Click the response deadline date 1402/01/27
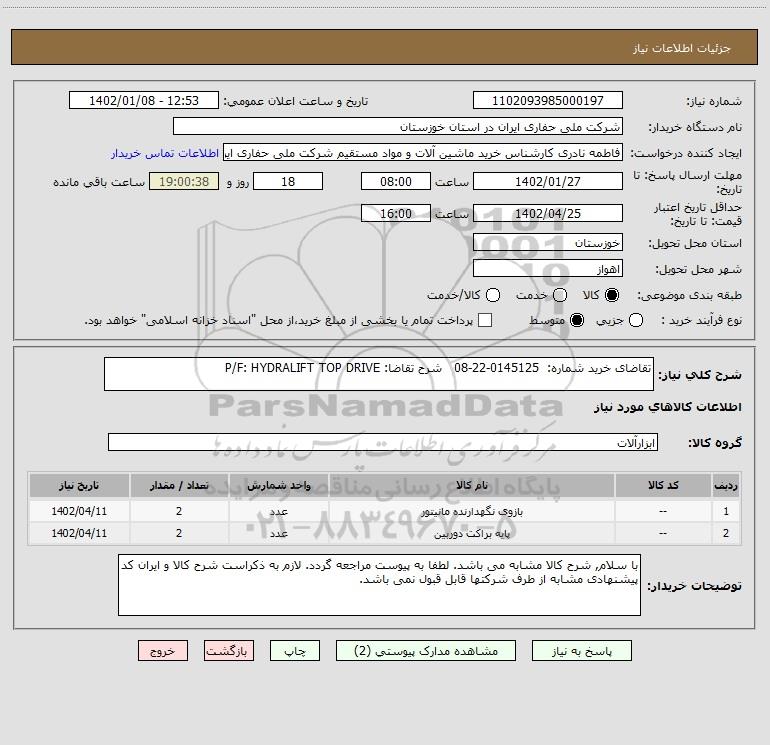This screenshot has width=770, height=745. (x=548, y=181)
